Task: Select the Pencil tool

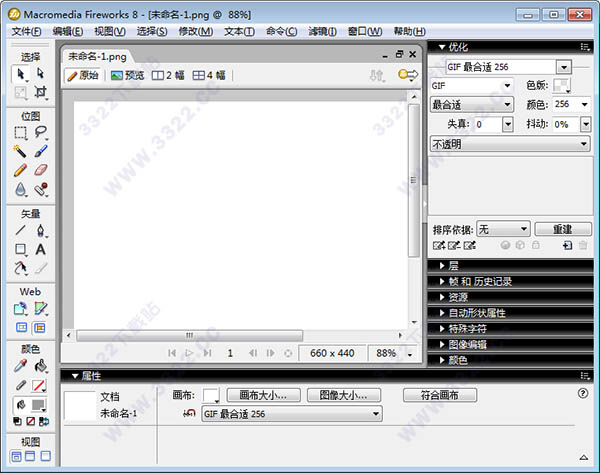Action: (21, 170)
